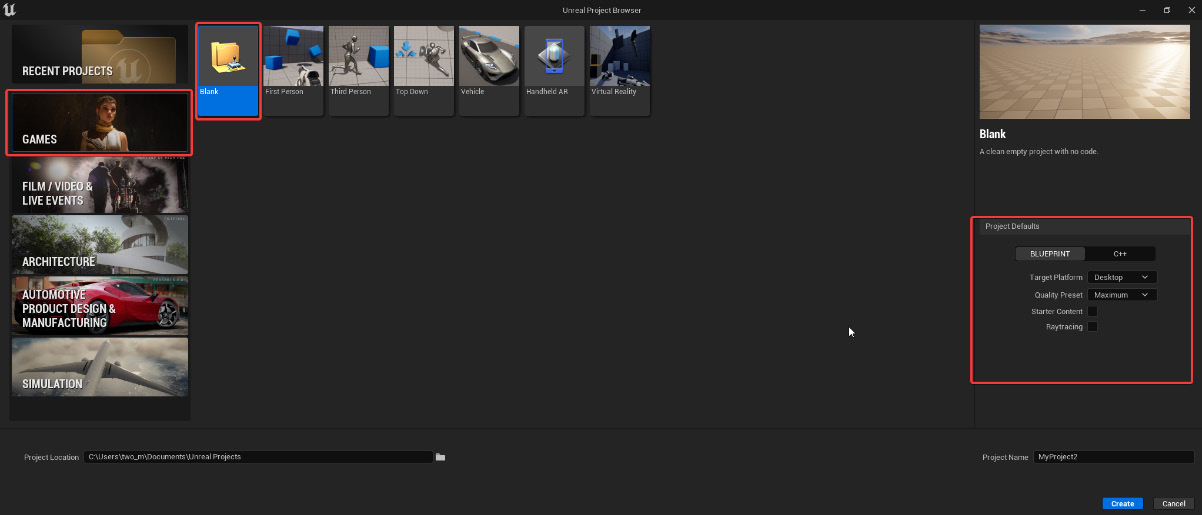This screenshot has height=515, width=1202.
Task: Open the Recent Projects category
Action: tap(100, 56)
